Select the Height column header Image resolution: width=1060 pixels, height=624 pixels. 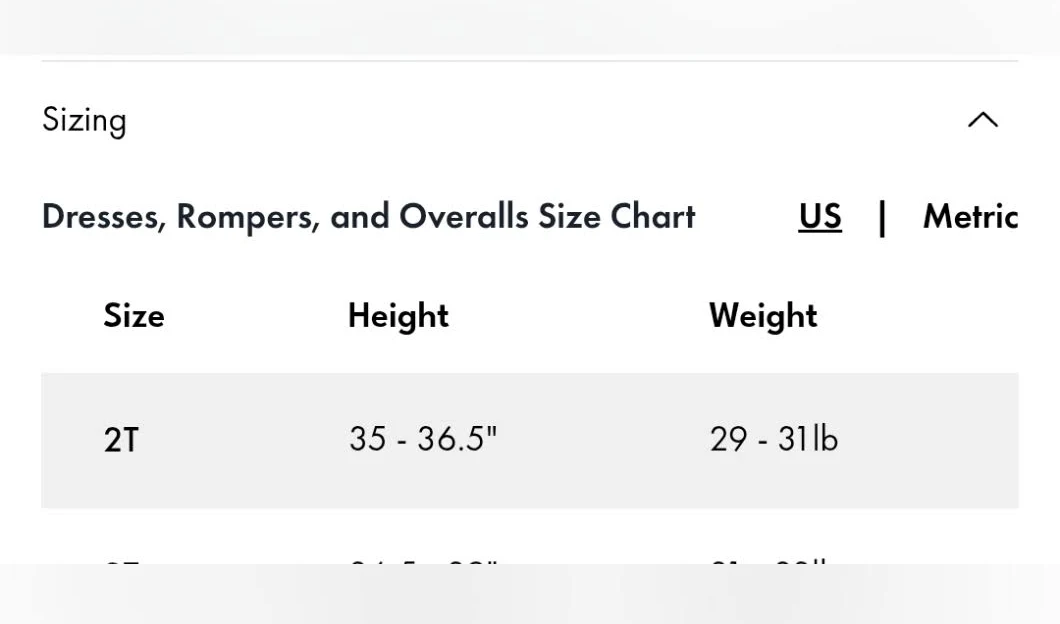(398, 316)
